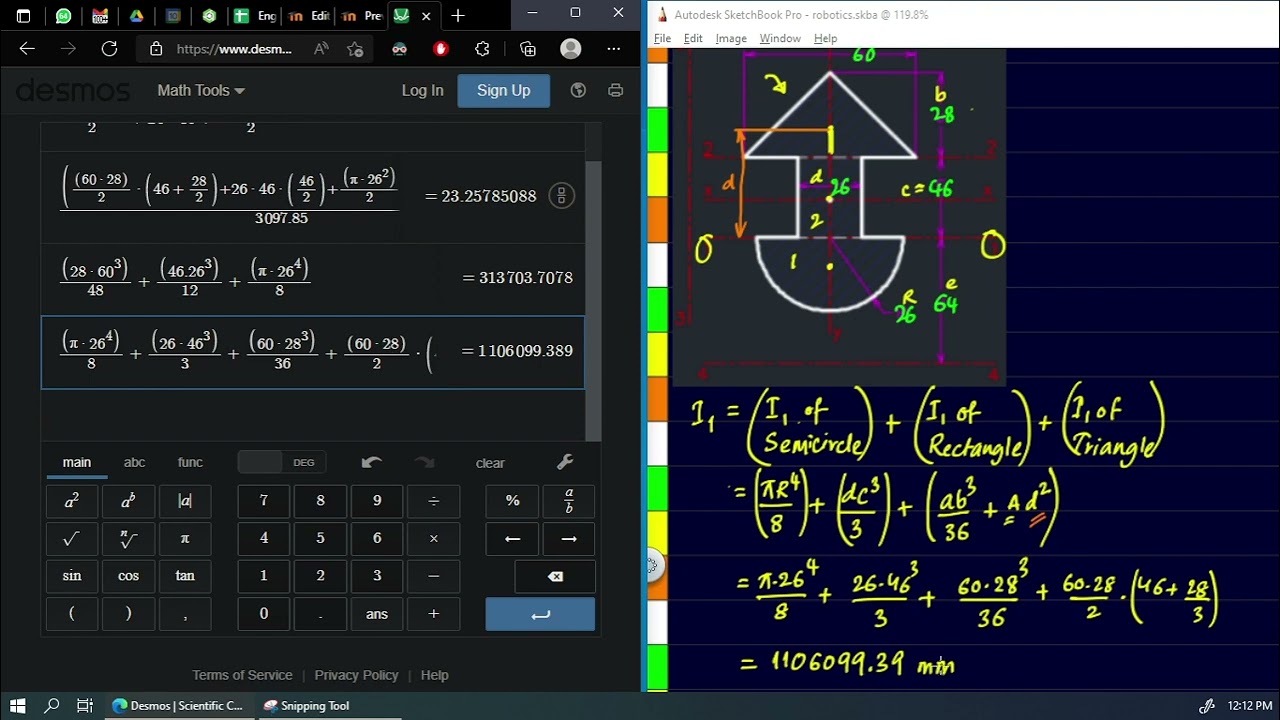Open browser profile avatar icon
This screenshot has width=1280, height=720.
click(571, 48)
